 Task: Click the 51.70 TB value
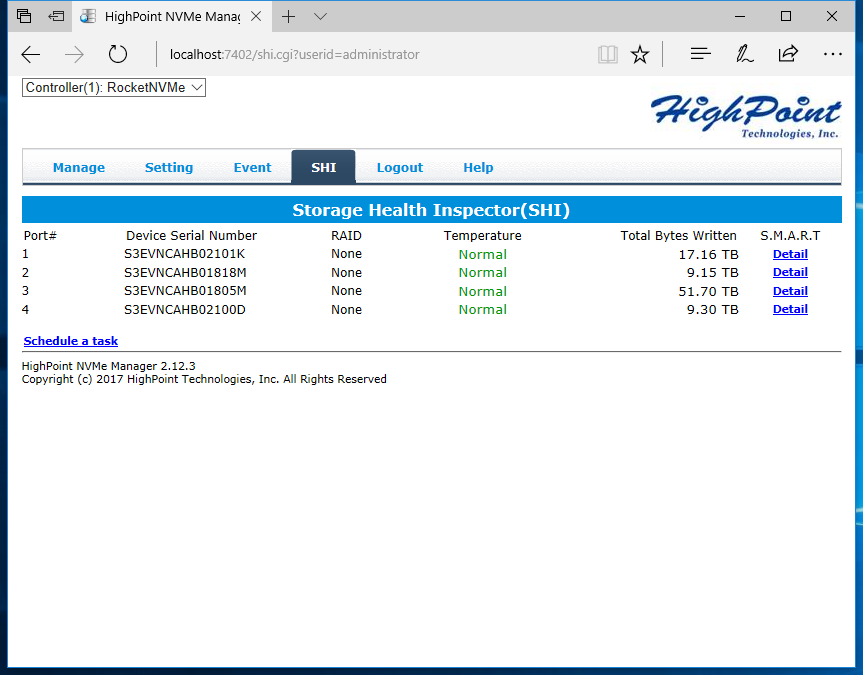click(708, 291)
